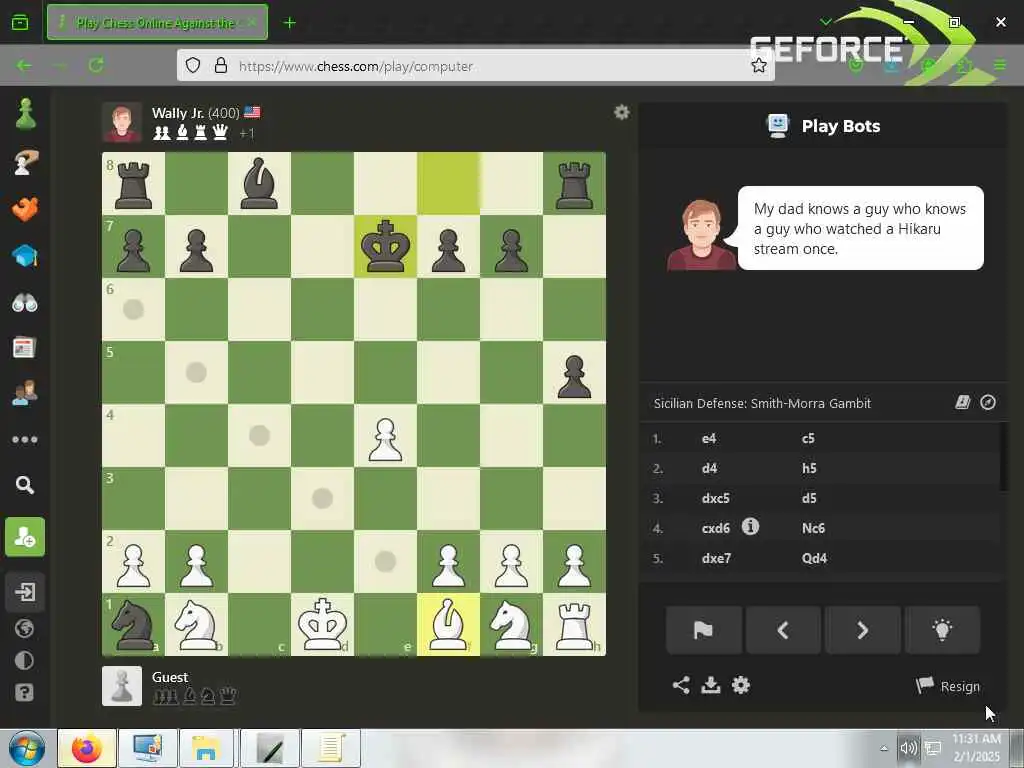
Task: Open File Explorer folder in taskbar
Action: (x=206, y=748)
